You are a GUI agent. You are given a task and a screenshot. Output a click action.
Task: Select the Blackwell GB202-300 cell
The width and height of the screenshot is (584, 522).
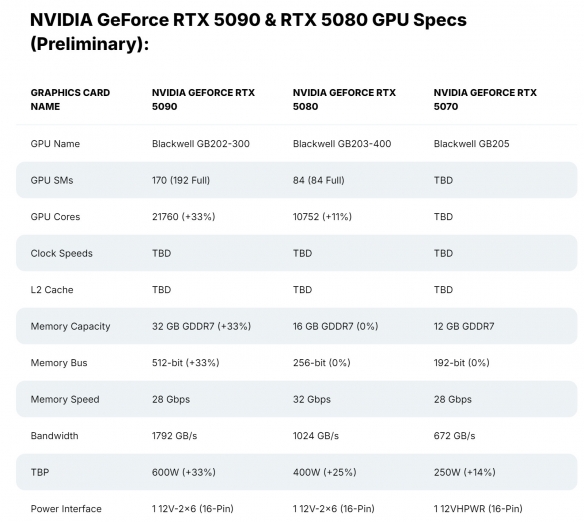coord(201,144)
